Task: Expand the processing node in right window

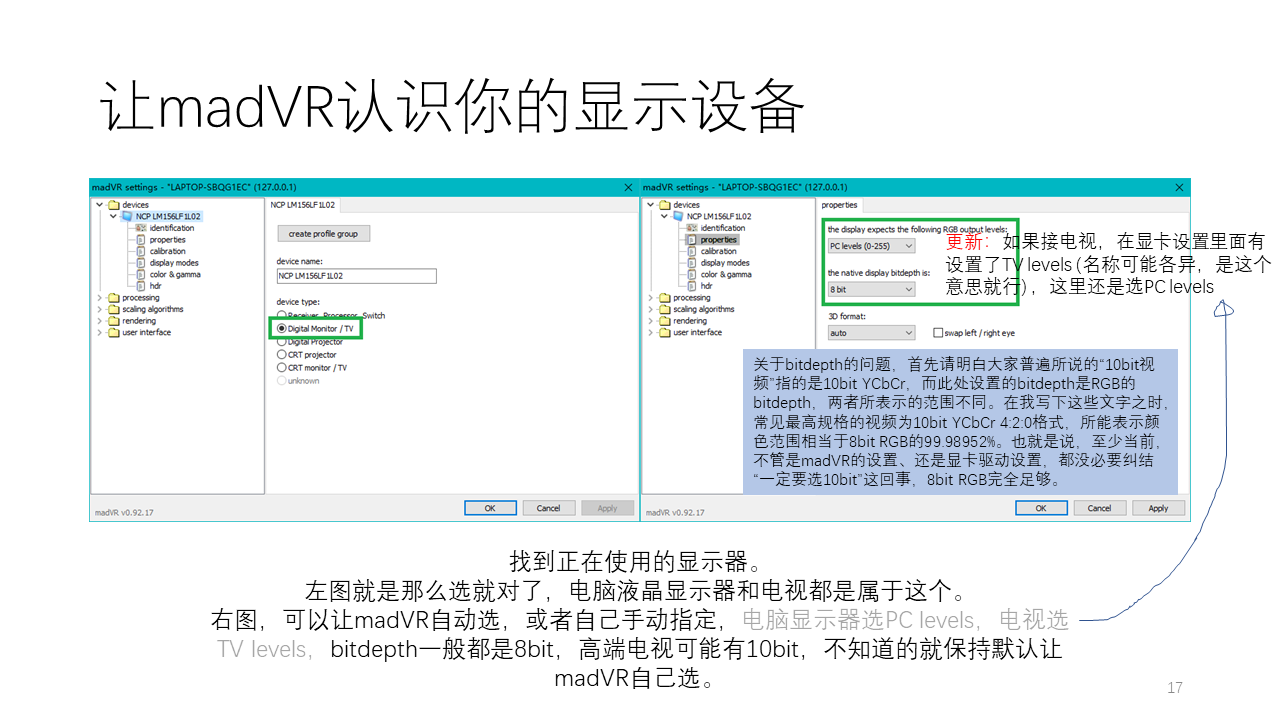Action: coord(651,298)
